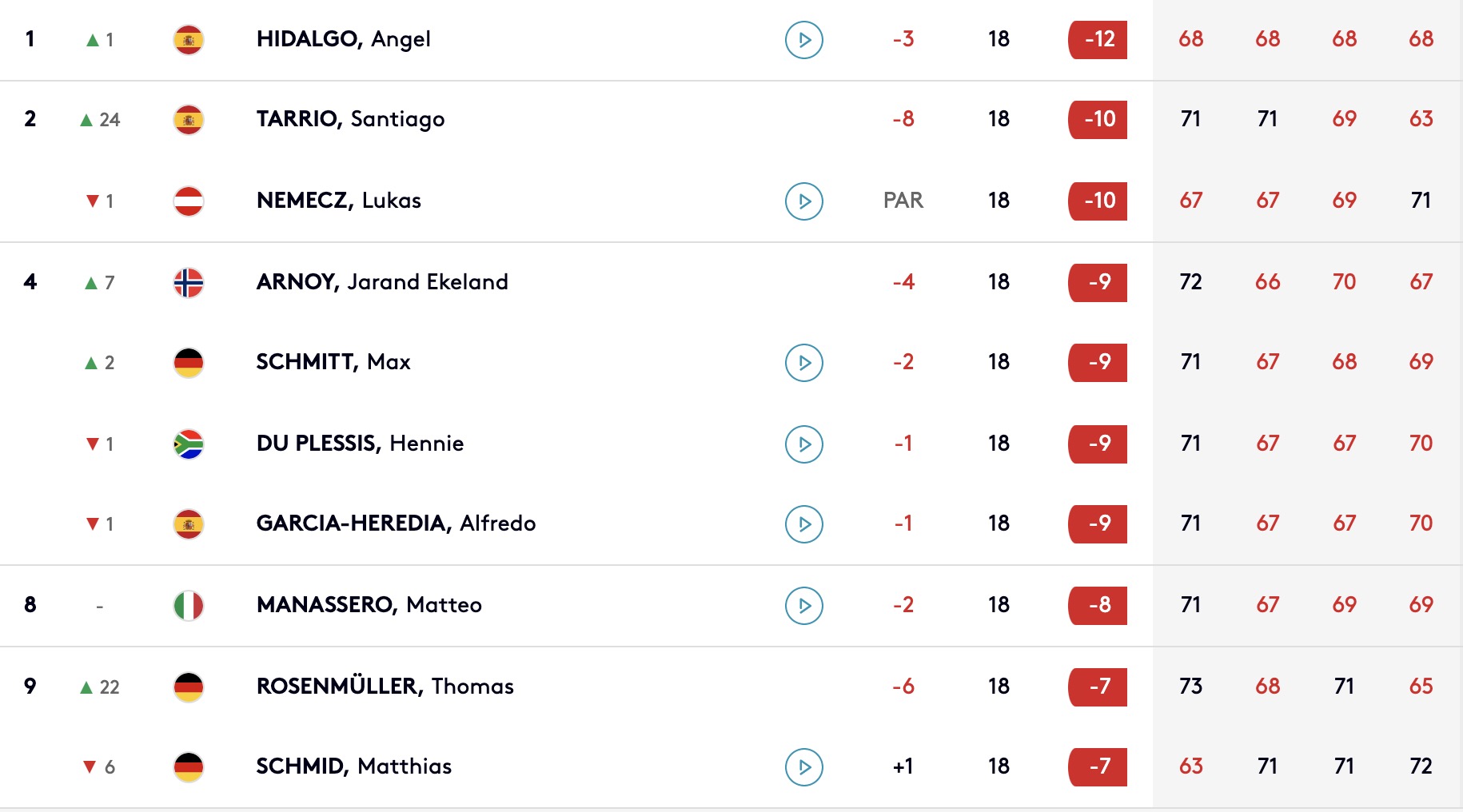The image size is (1463, 812).
Task: Open ARNOY, Jarand Ekeland player row
Action: click(x=731, y=282)
